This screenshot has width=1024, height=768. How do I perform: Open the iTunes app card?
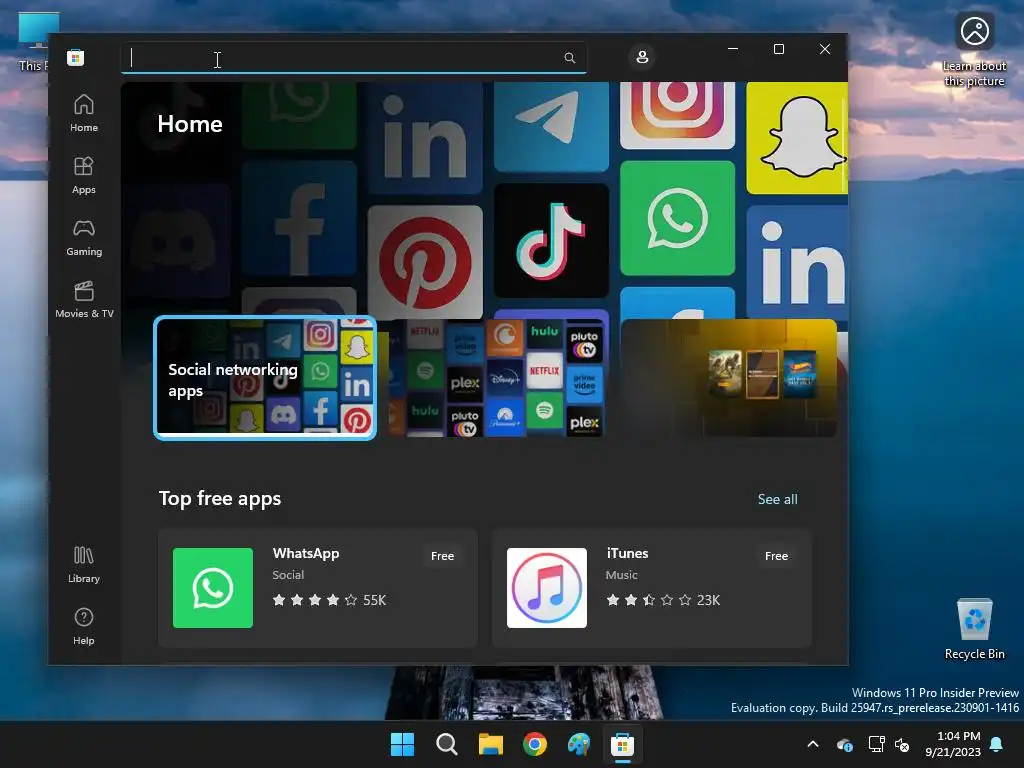(x=652, y=588)
